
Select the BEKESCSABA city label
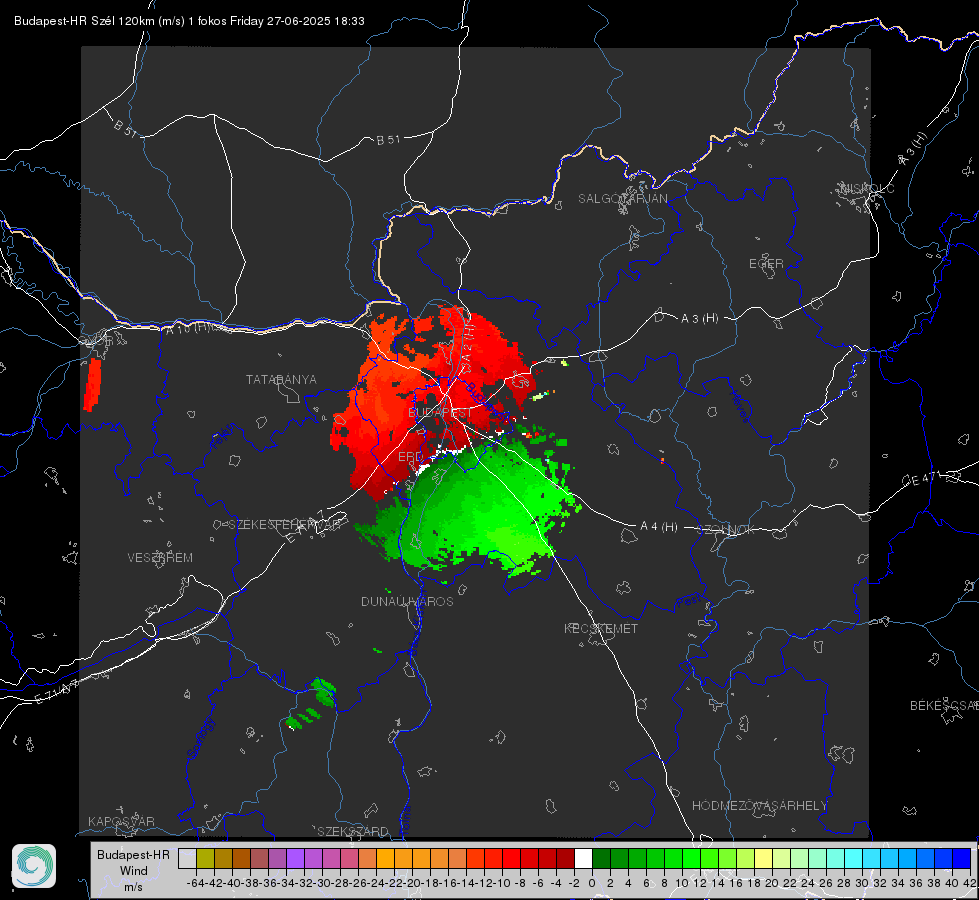click(944, 706)
